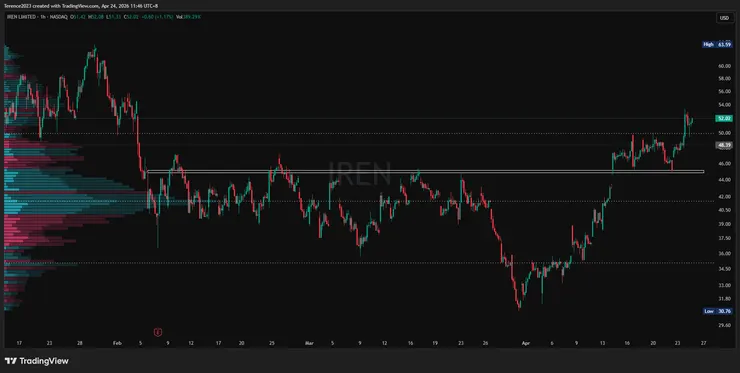The height and width of the screenshot is (373, 740).
Task: Click the 36.00 price scale label
Action: [x=724, y=254]
